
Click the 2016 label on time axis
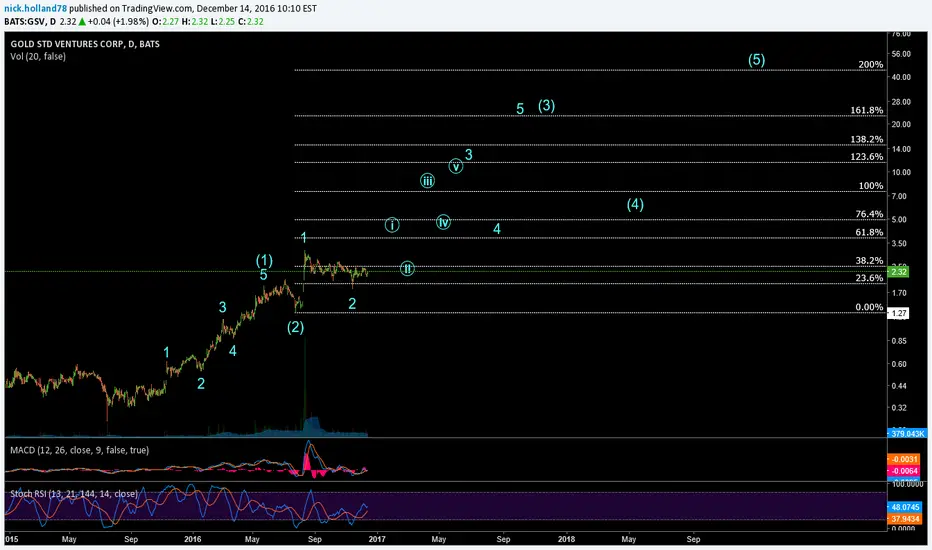[x=193, y=539]
